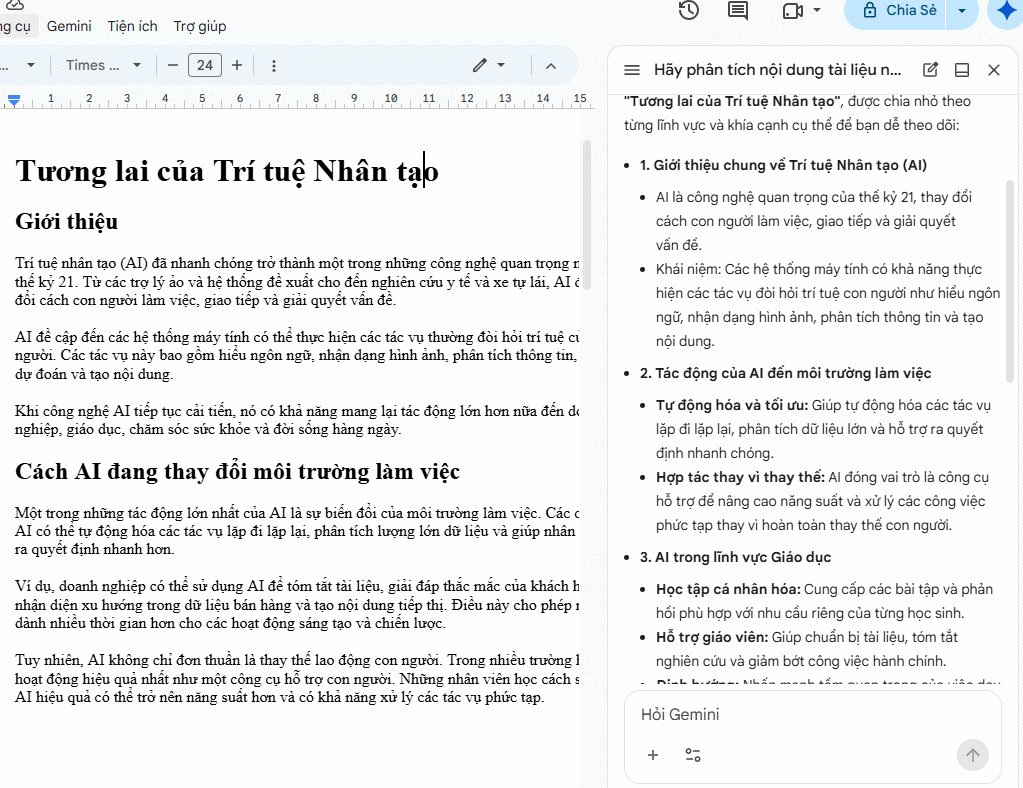Click the paragraph starting 'Trí tuệ nhân tạo (AI) đã nhanh chóng'

297,282
